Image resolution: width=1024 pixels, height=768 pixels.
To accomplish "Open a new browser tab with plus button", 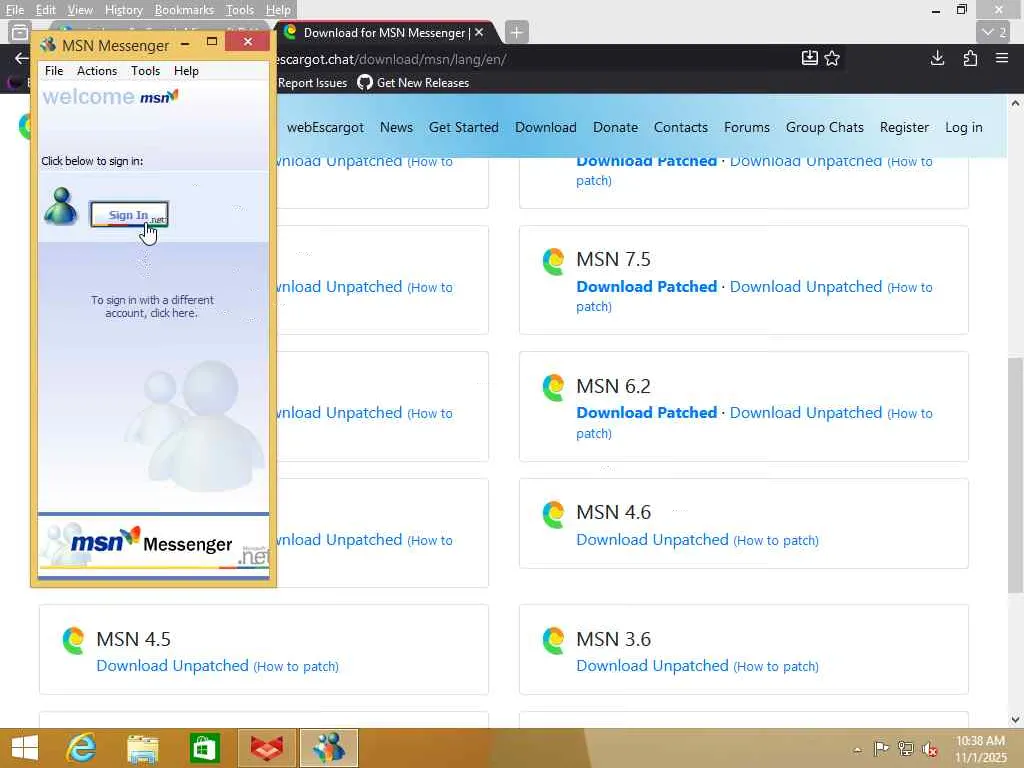I will (516, 32).
